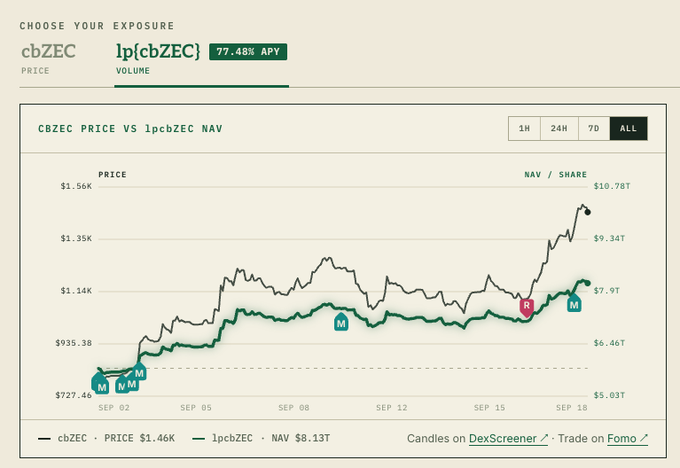Click the black endpoint dot of price line
680x468 pixels.
point(588,212)
